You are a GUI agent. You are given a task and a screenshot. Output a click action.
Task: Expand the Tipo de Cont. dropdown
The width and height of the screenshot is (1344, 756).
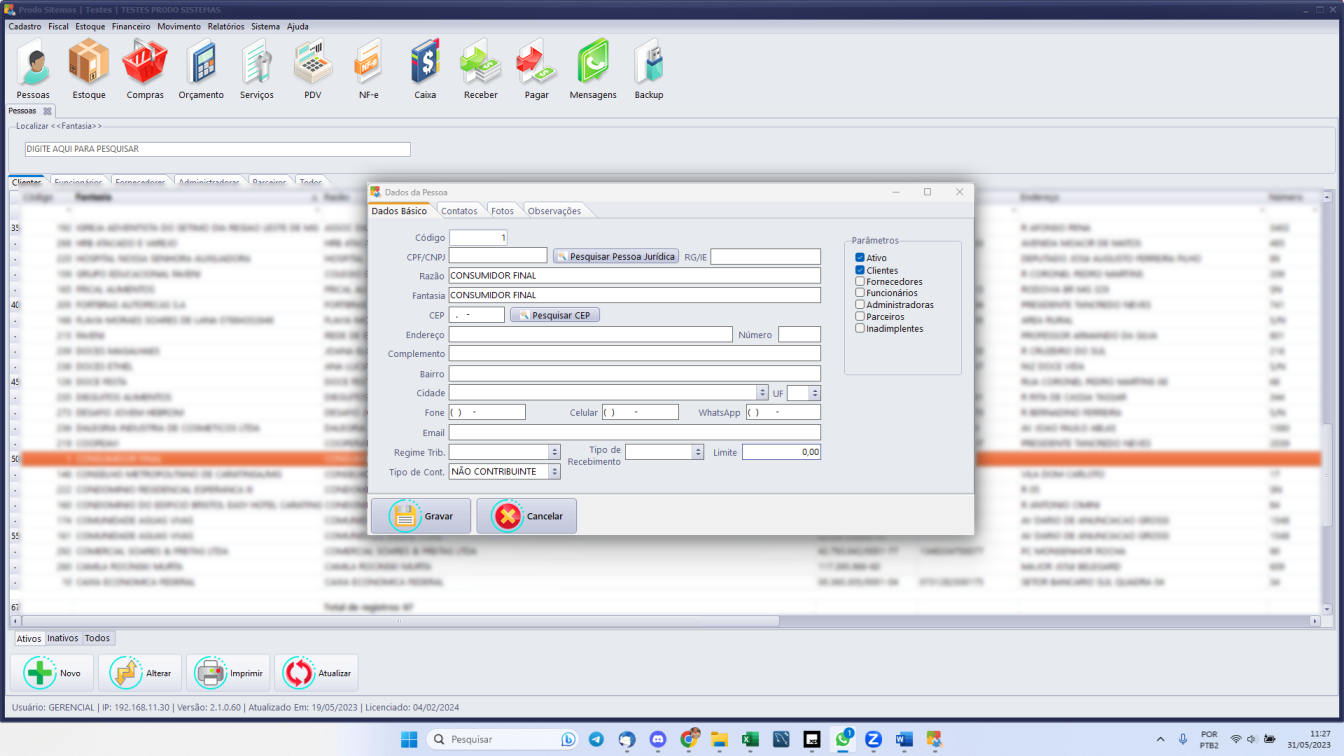coord(554,471)
